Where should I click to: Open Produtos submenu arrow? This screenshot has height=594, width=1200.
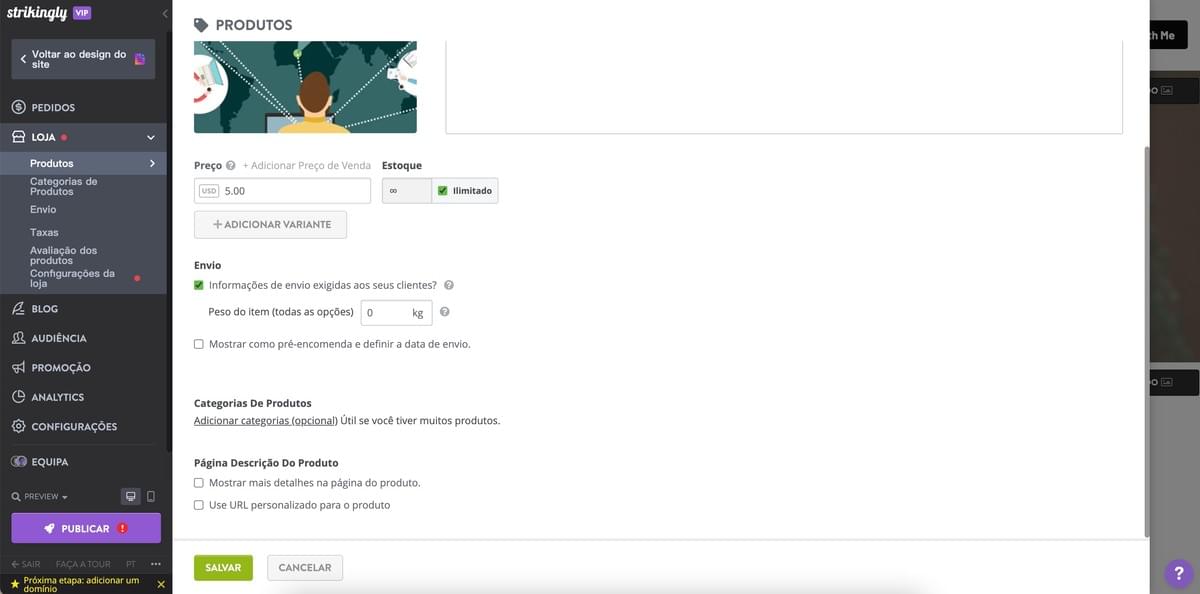click(152, 162)
